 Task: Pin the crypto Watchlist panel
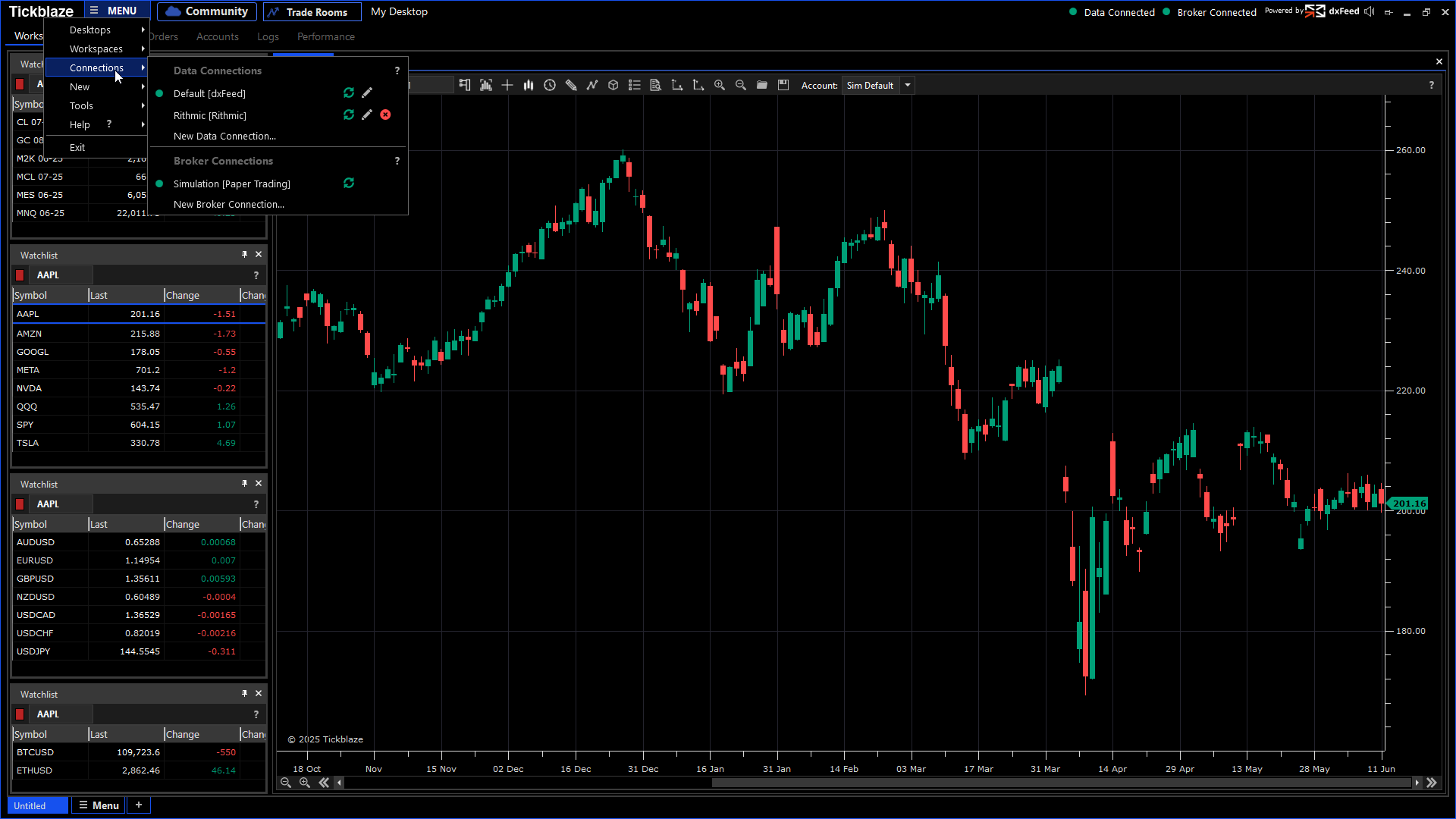(244, 694)
